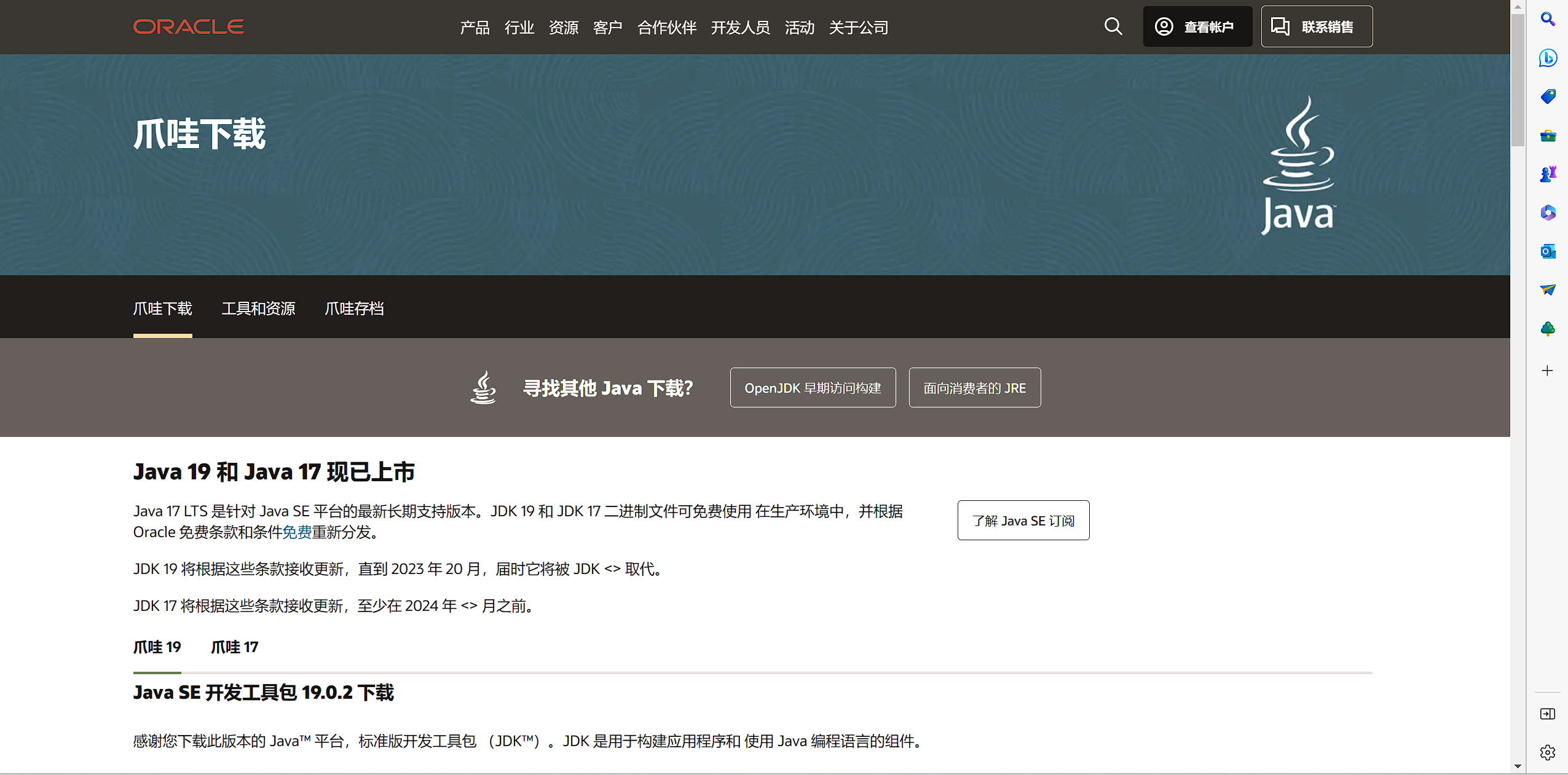Switch to the 工具和资源 tab
The width and height of the screenshot is (1568, 775).
pos(259,309)
